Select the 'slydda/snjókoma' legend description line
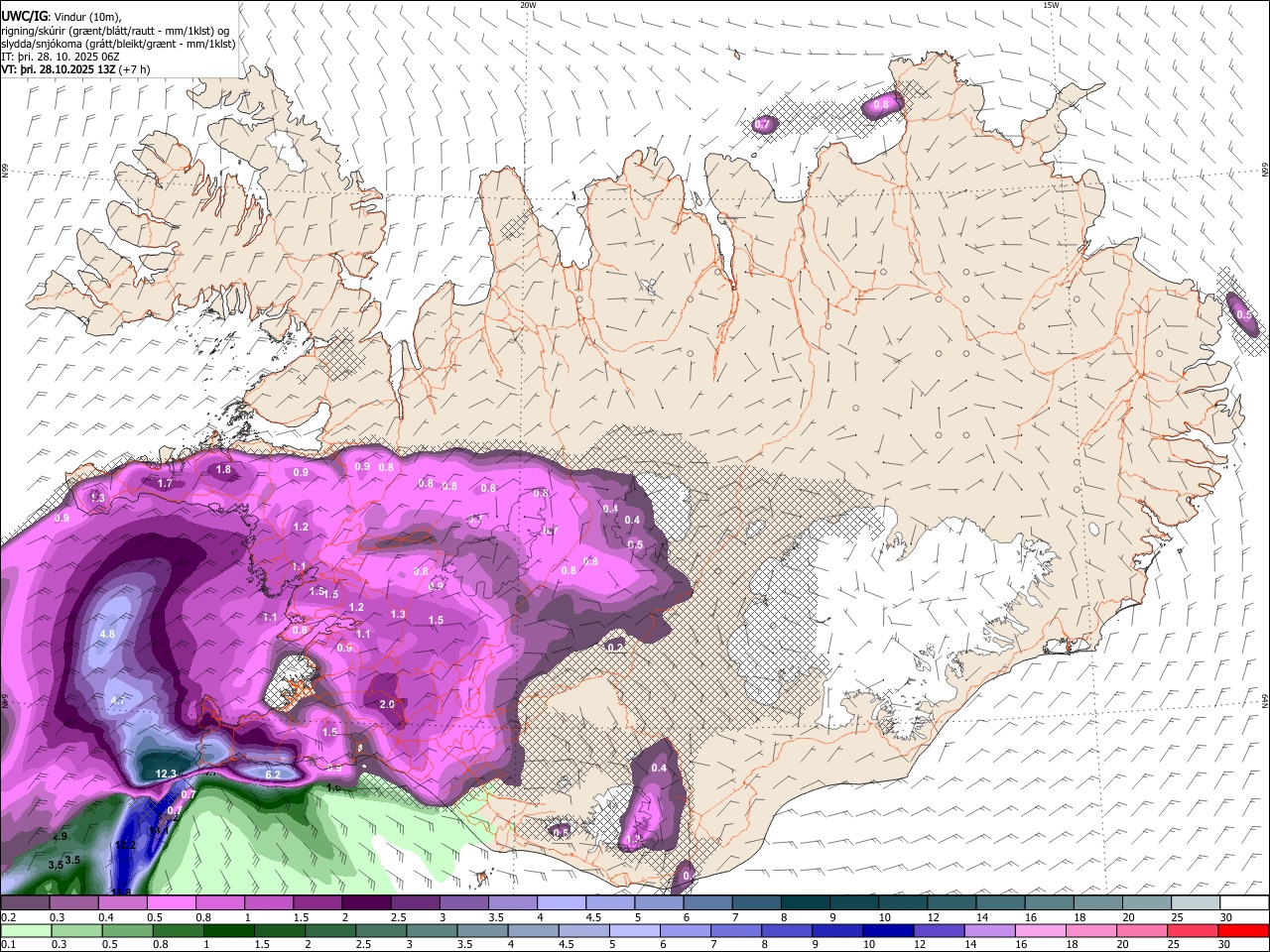Image resolution: width=1270 pixels, height=952 pixels. [118, 44]
